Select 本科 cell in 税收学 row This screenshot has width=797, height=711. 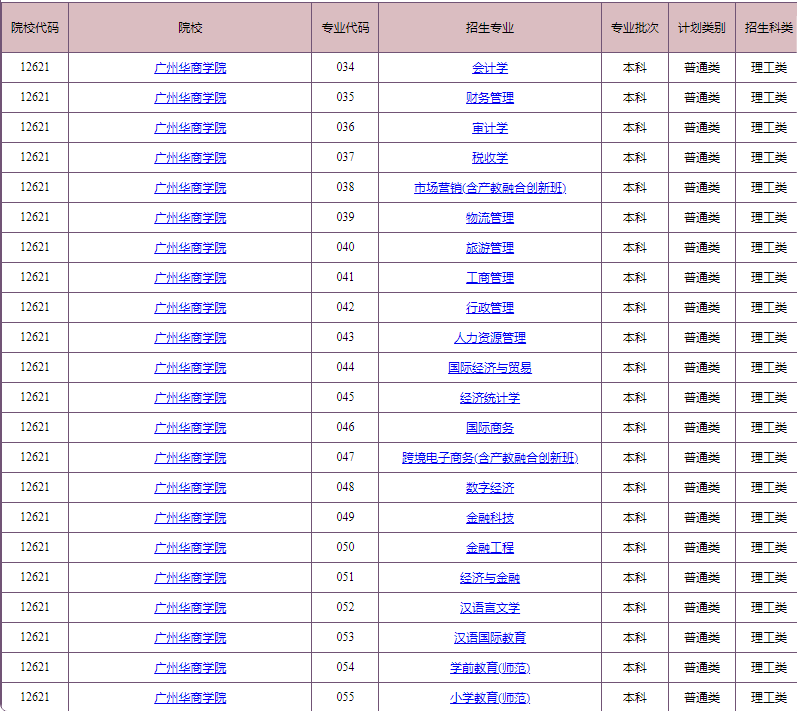(635, 158)
